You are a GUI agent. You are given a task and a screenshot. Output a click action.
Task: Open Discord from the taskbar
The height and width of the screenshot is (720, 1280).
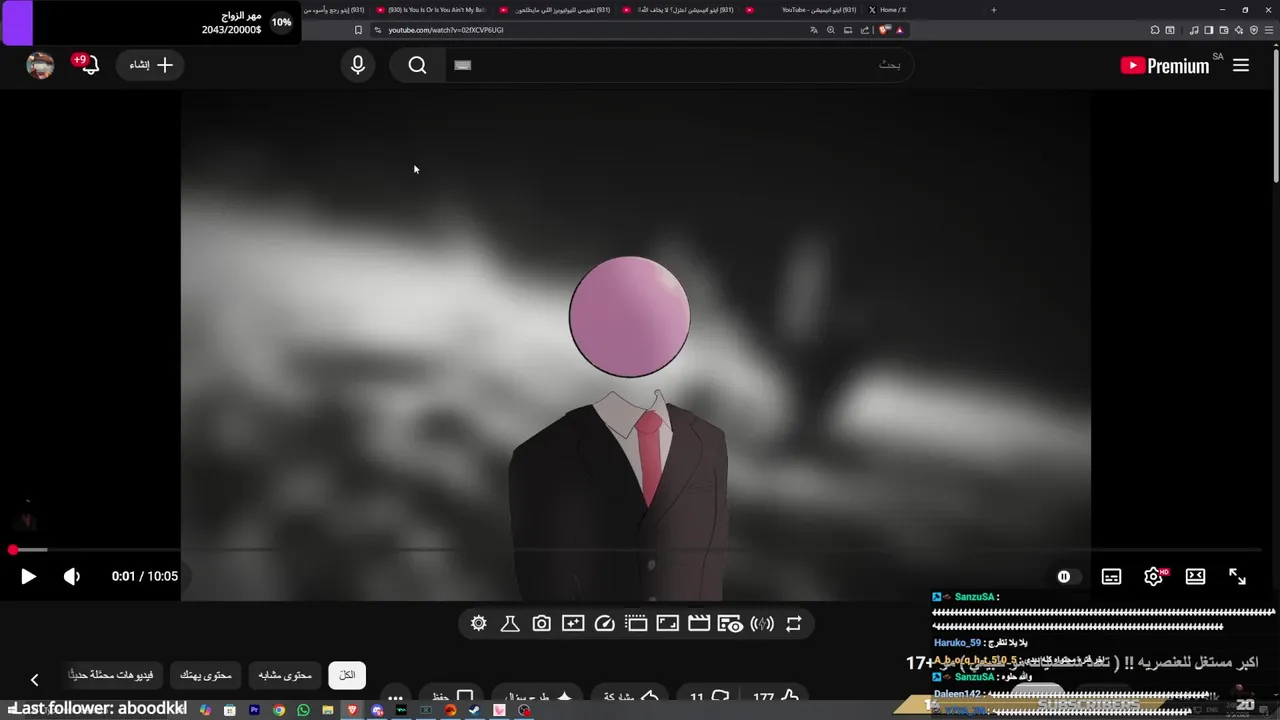coord(377,710)
